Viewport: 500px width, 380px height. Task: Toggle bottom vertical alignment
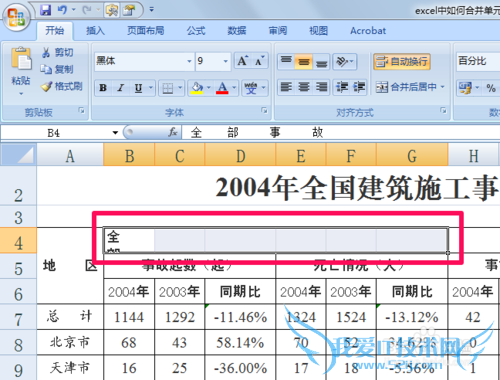click(x=321, y=62)
